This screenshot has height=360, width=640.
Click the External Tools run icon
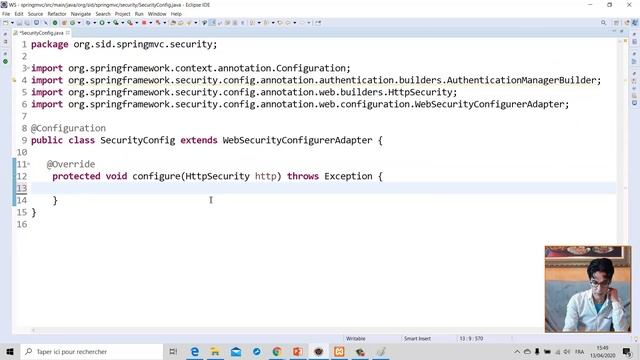[x=130, y=23]
